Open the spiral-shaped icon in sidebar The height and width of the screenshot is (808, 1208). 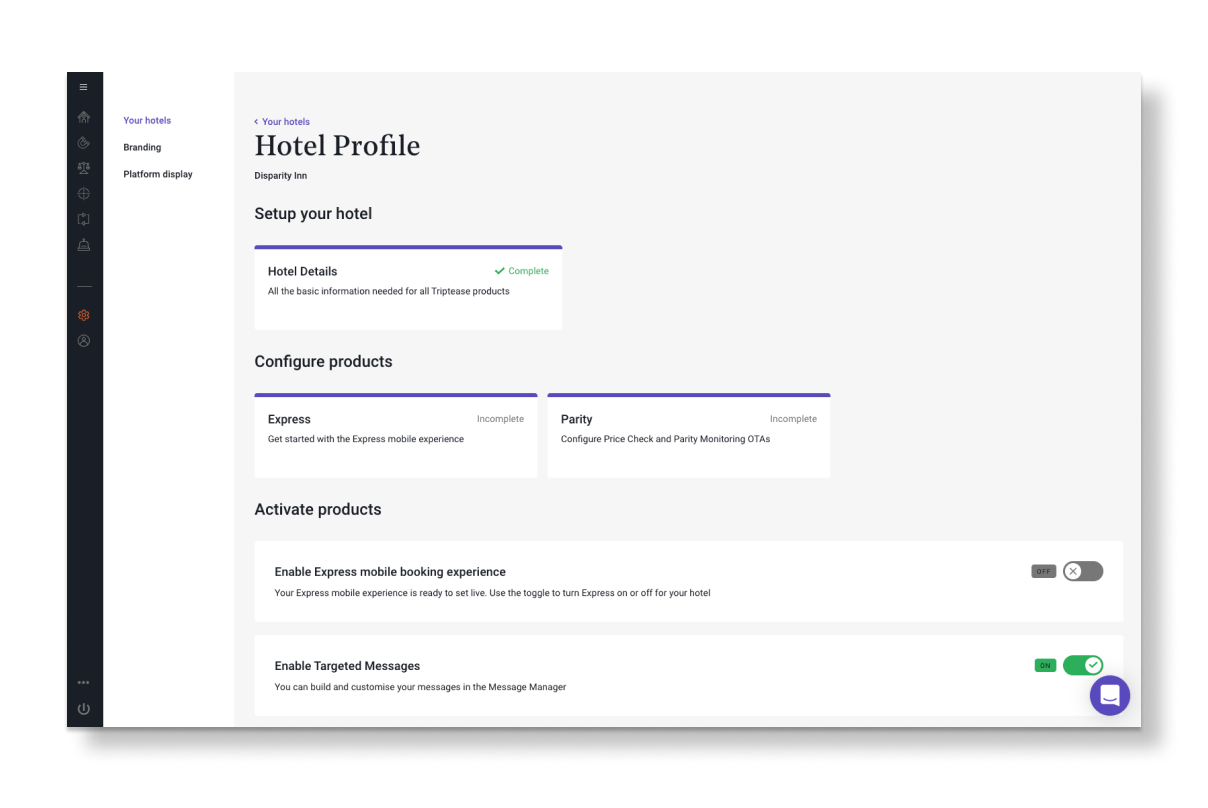tap(83, 143)
